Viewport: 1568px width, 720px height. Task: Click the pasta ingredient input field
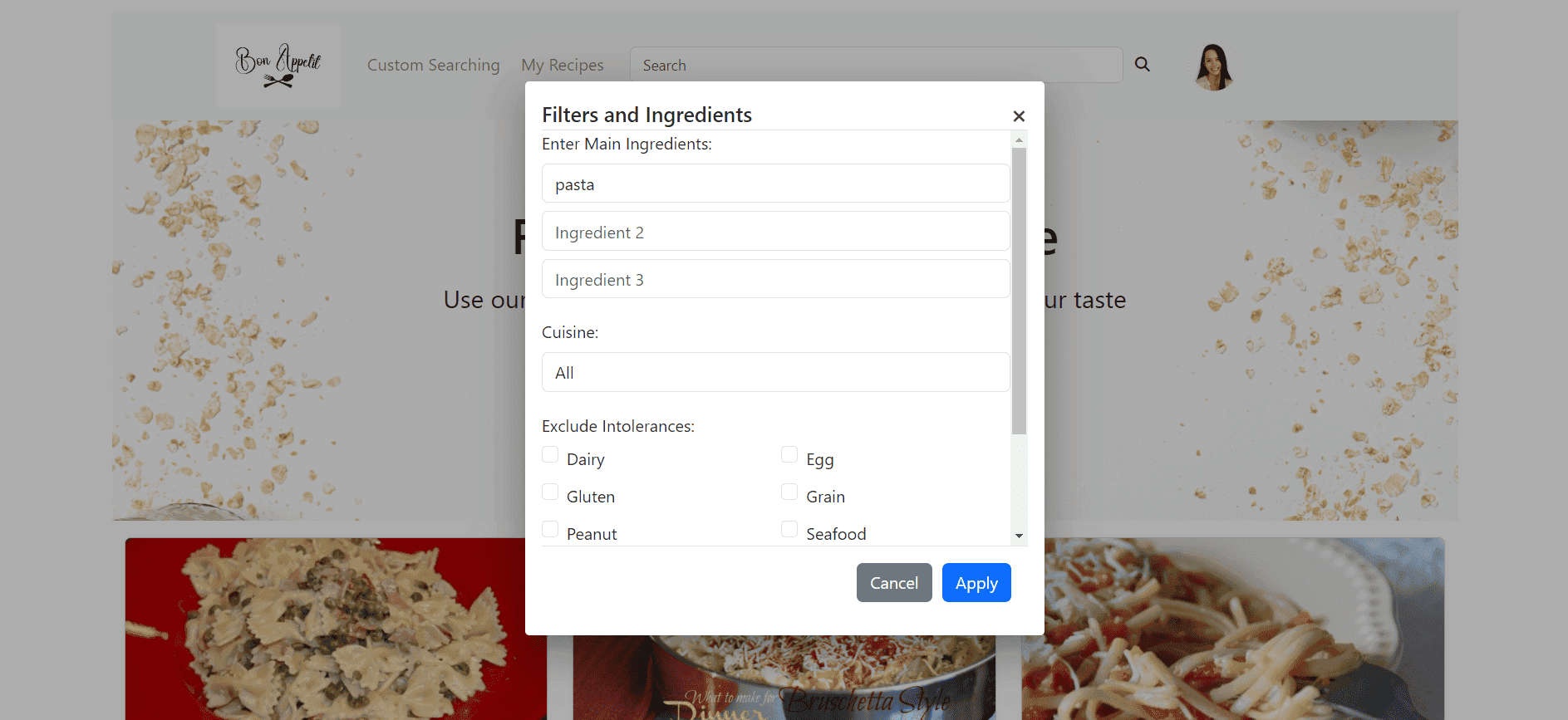coord(774,184)
